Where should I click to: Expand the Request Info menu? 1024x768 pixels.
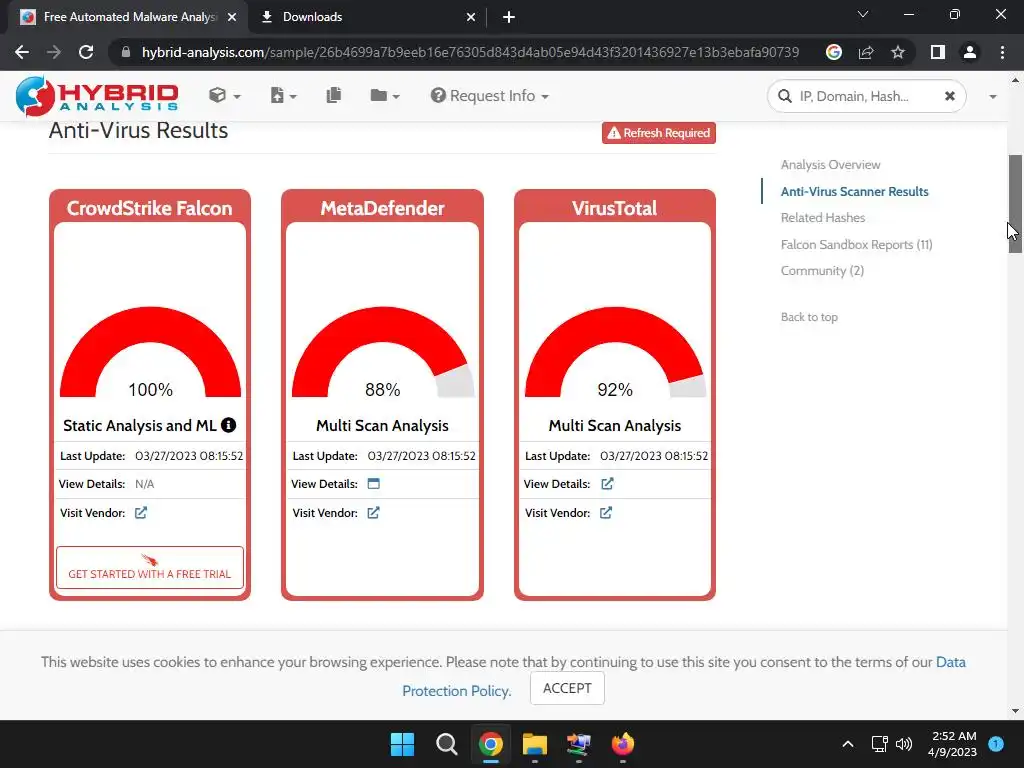pos(490,96)
